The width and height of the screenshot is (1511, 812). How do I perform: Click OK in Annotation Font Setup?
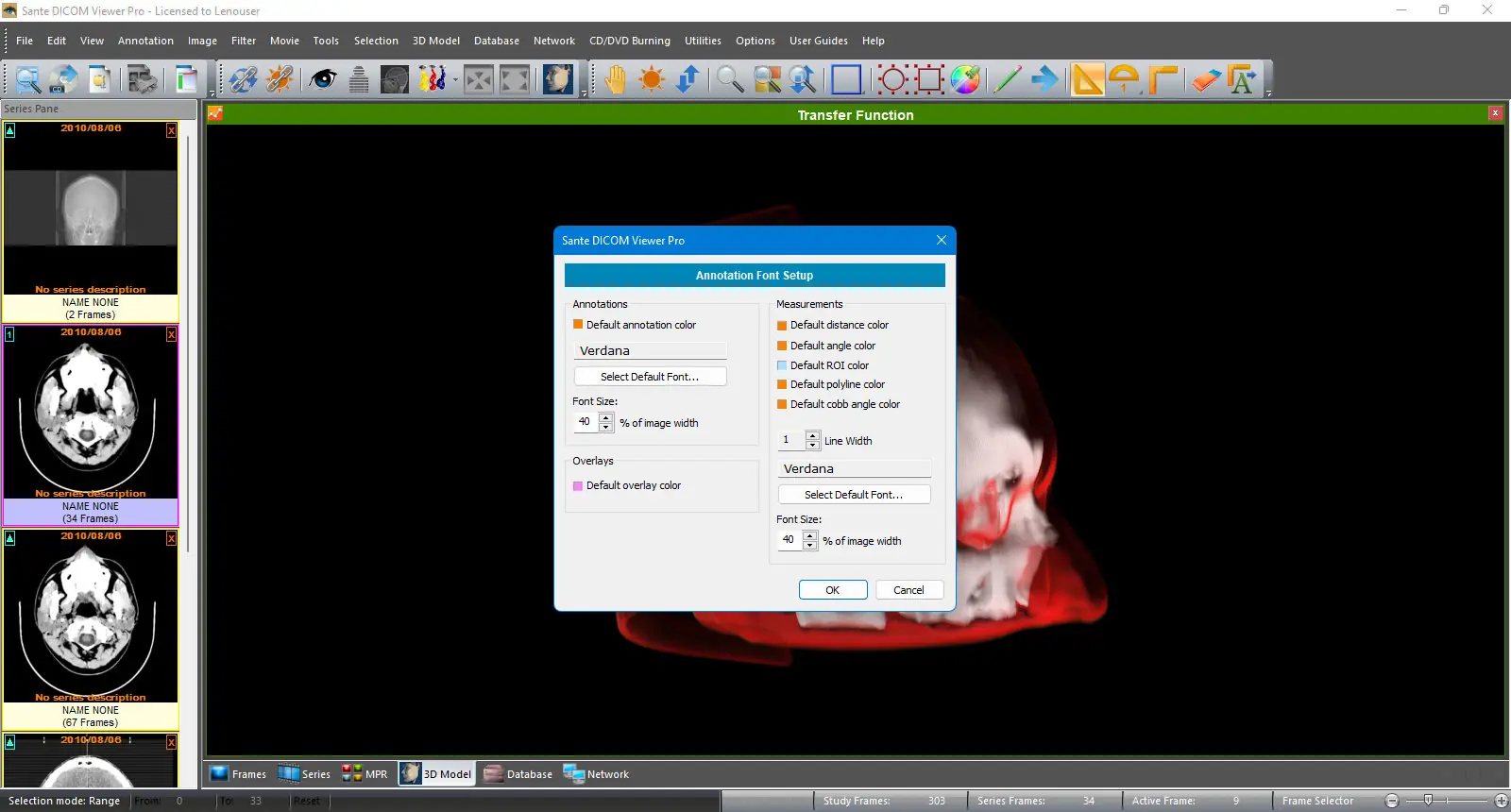(x=832, y=590)
